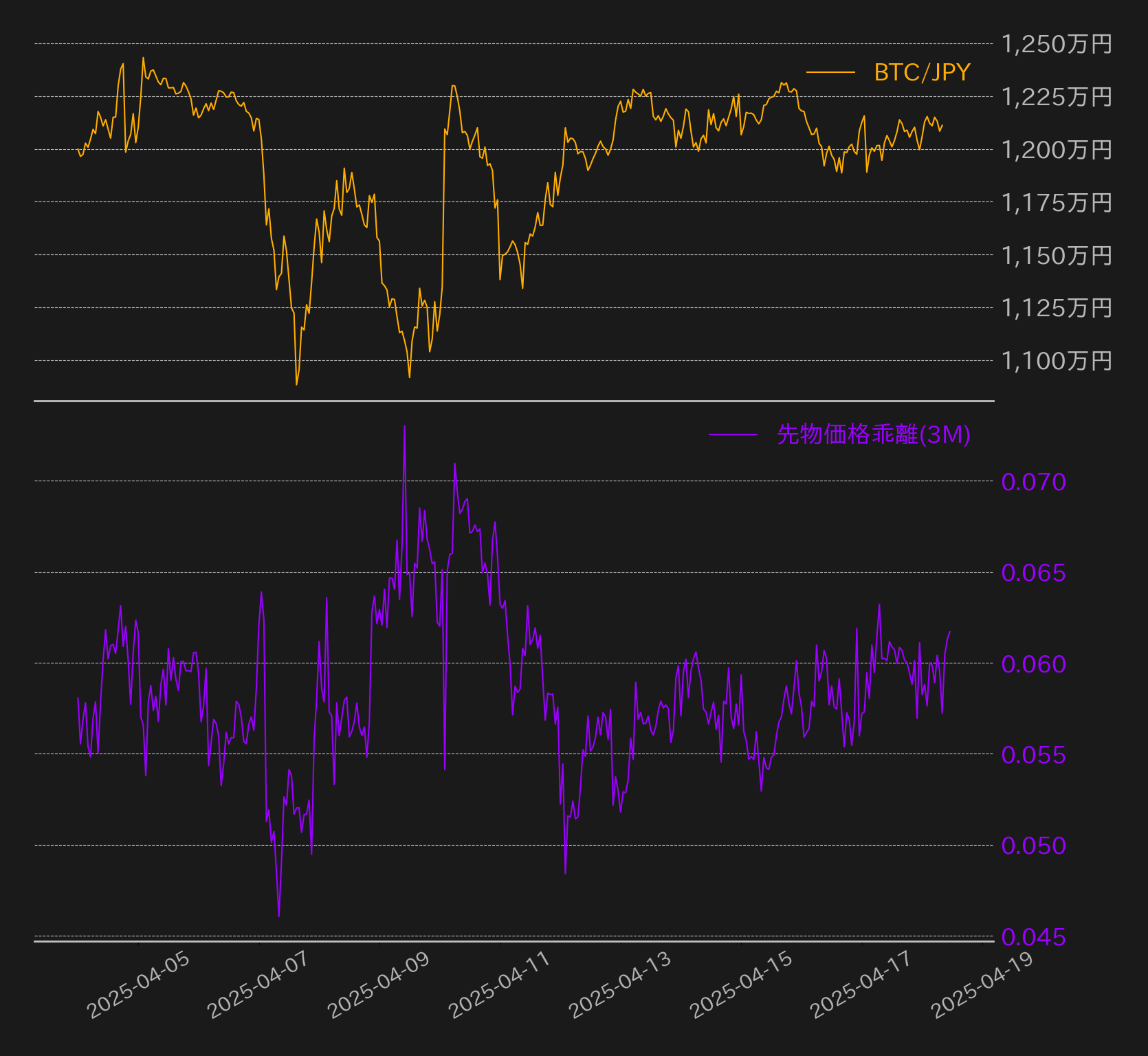This screenshot has width=1148, height=1056.
Task: Select the 0.055 axis value
Action: pyautogui.click(x=1034, y=755)
